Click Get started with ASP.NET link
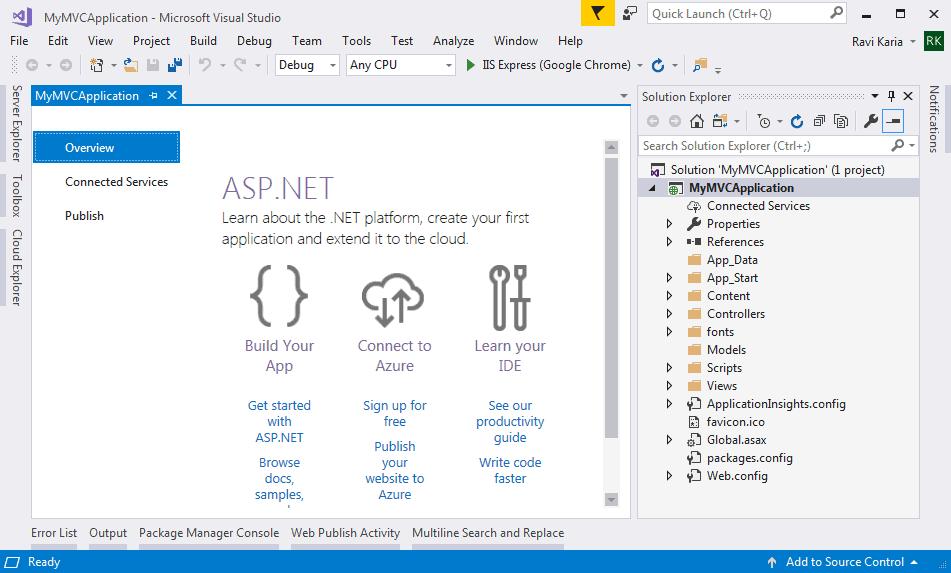 (279, 421)
